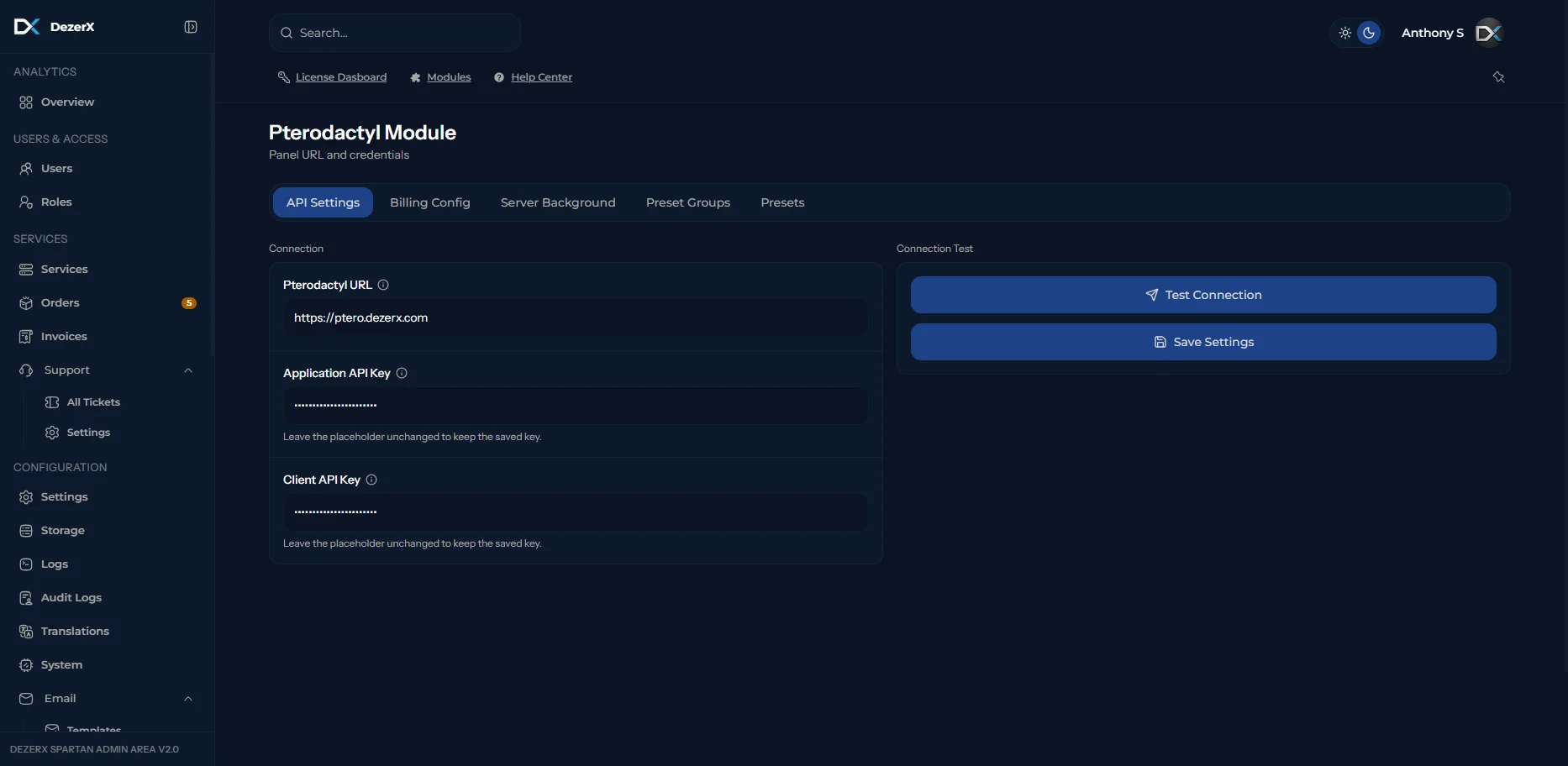Viewport: 1568px width, 766px height.
Task: Click the search magnifier icon
Action: click(287, 33)
